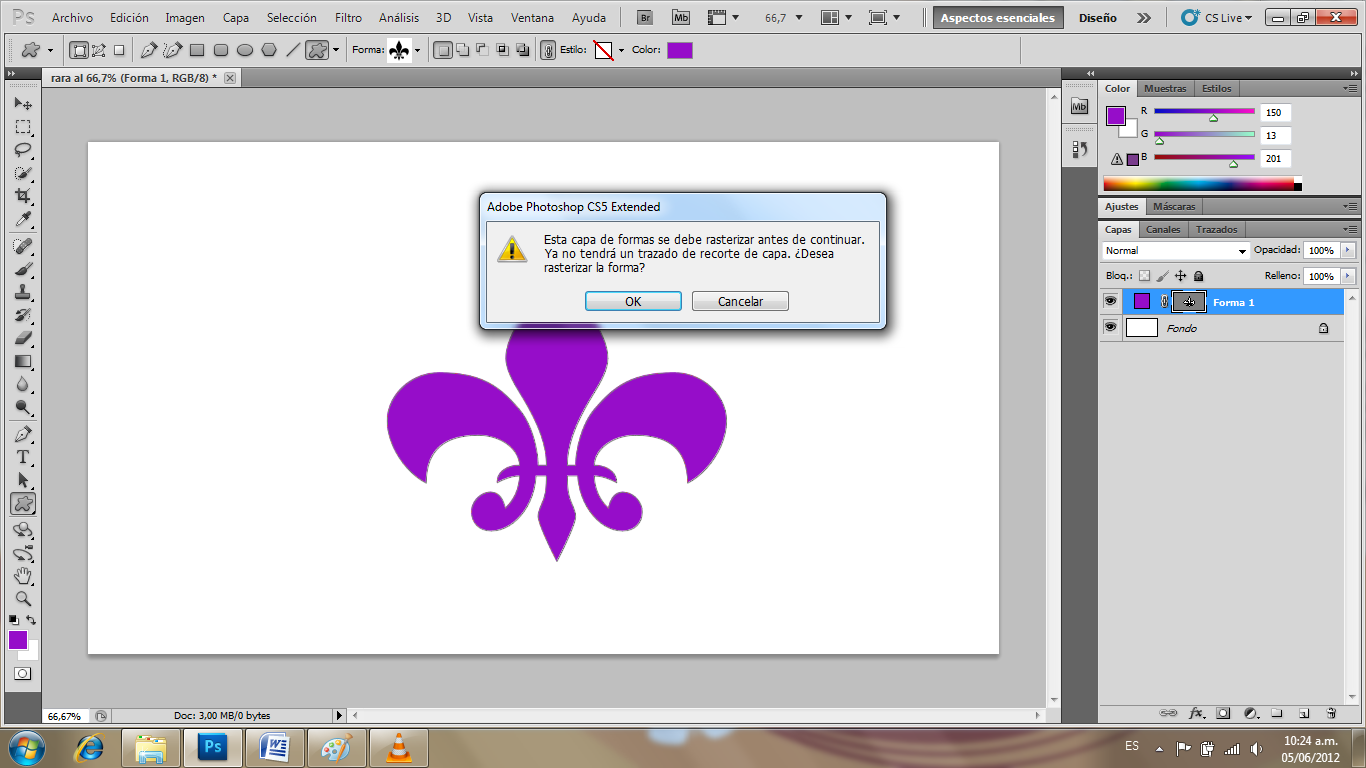Select the Hand tool
The width and height of the screenshot is (1366, 768).
tap(23, 576)
